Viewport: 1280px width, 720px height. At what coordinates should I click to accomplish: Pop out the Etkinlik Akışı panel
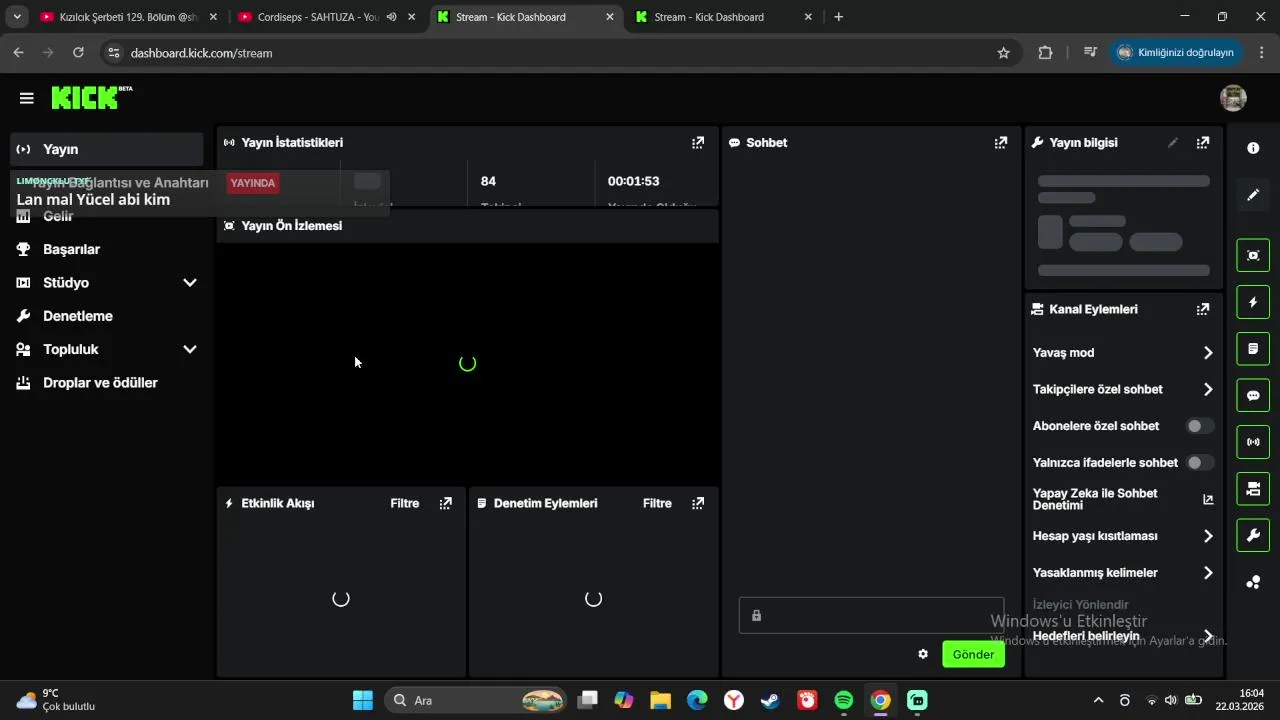click(446, 503)
